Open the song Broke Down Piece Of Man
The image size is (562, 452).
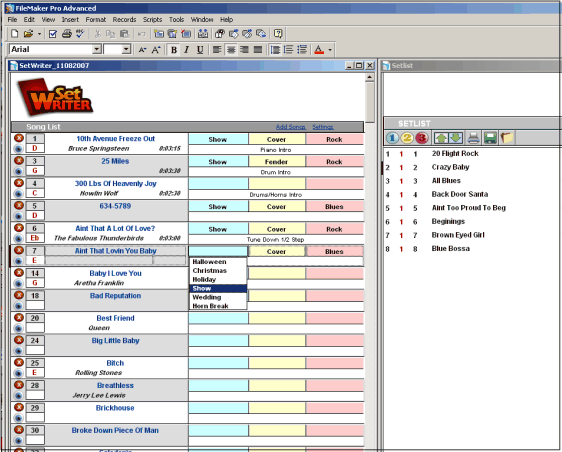115,430
